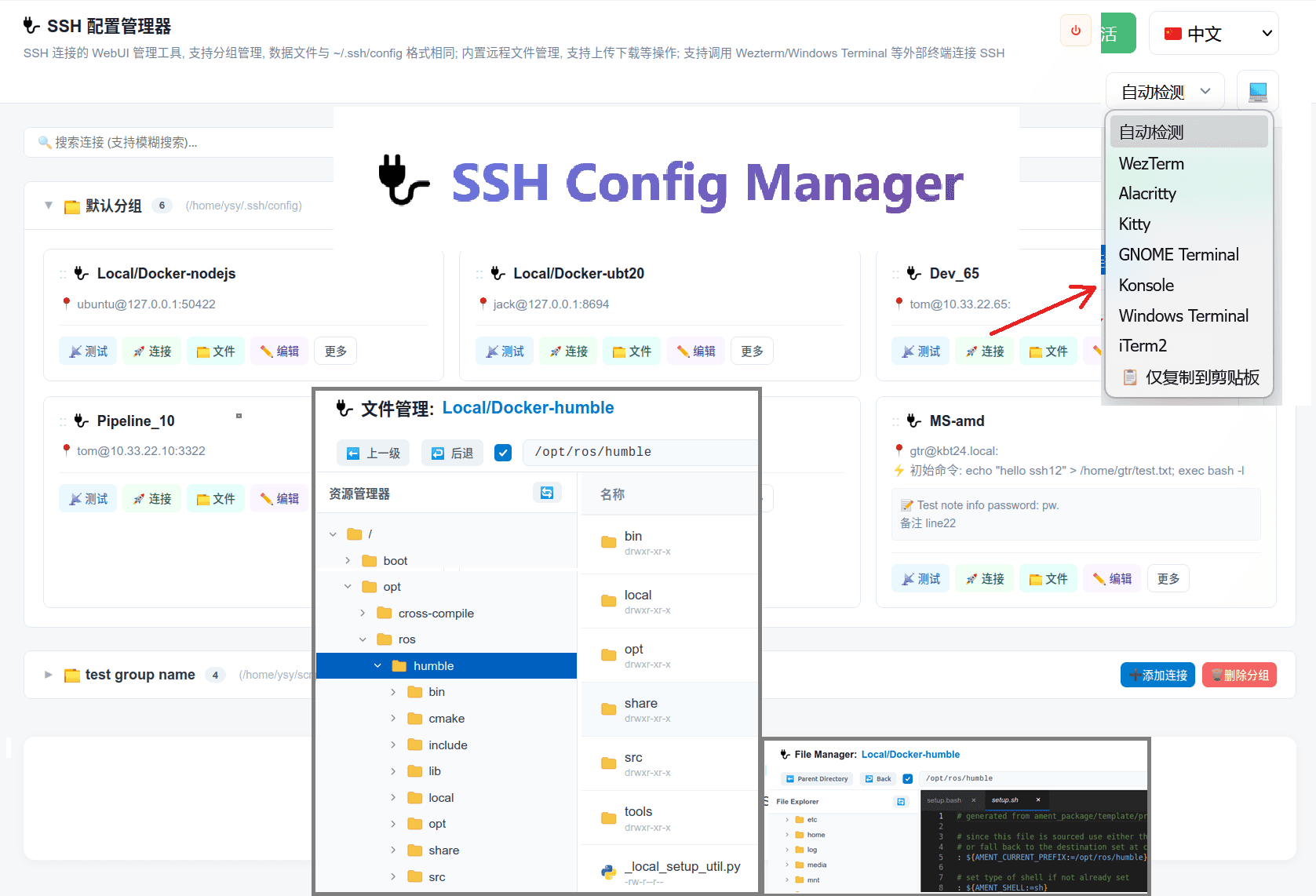Open files for Dev_65
This screenshot has height=896, width=1316.
1048,351
